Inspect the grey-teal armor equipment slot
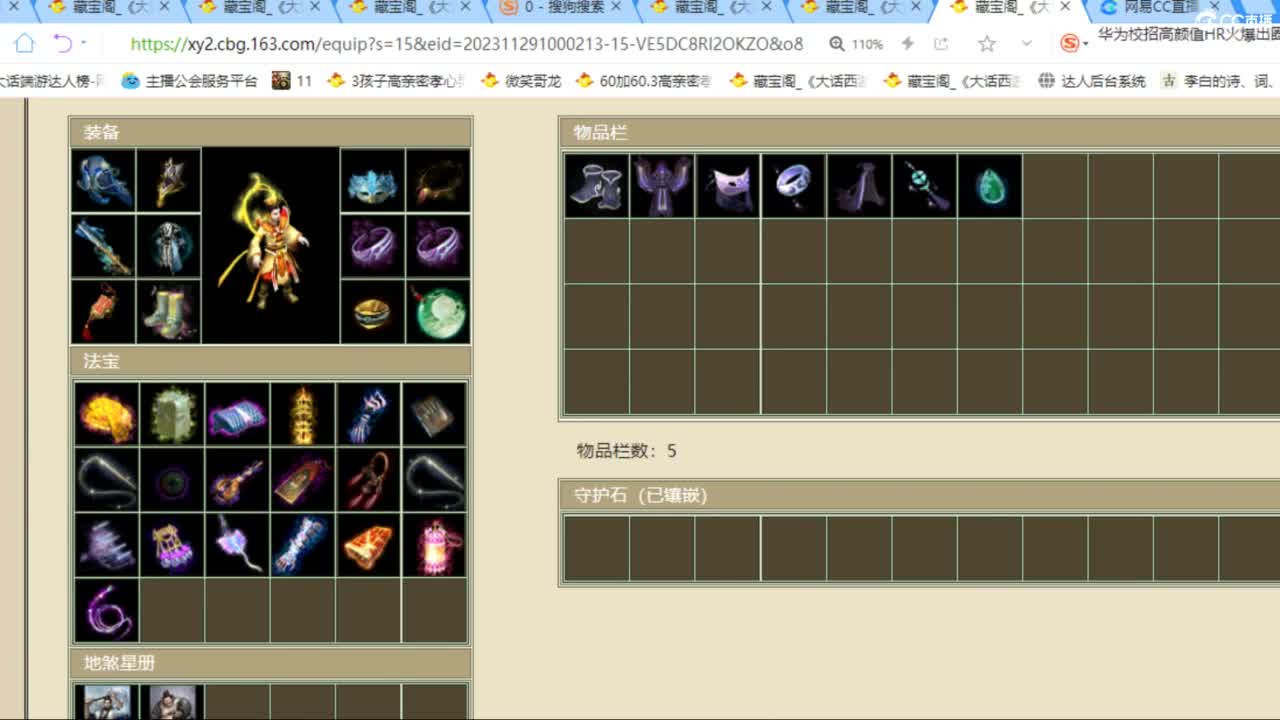Screen dimensions: 1280x720 (x=169, y=246)
